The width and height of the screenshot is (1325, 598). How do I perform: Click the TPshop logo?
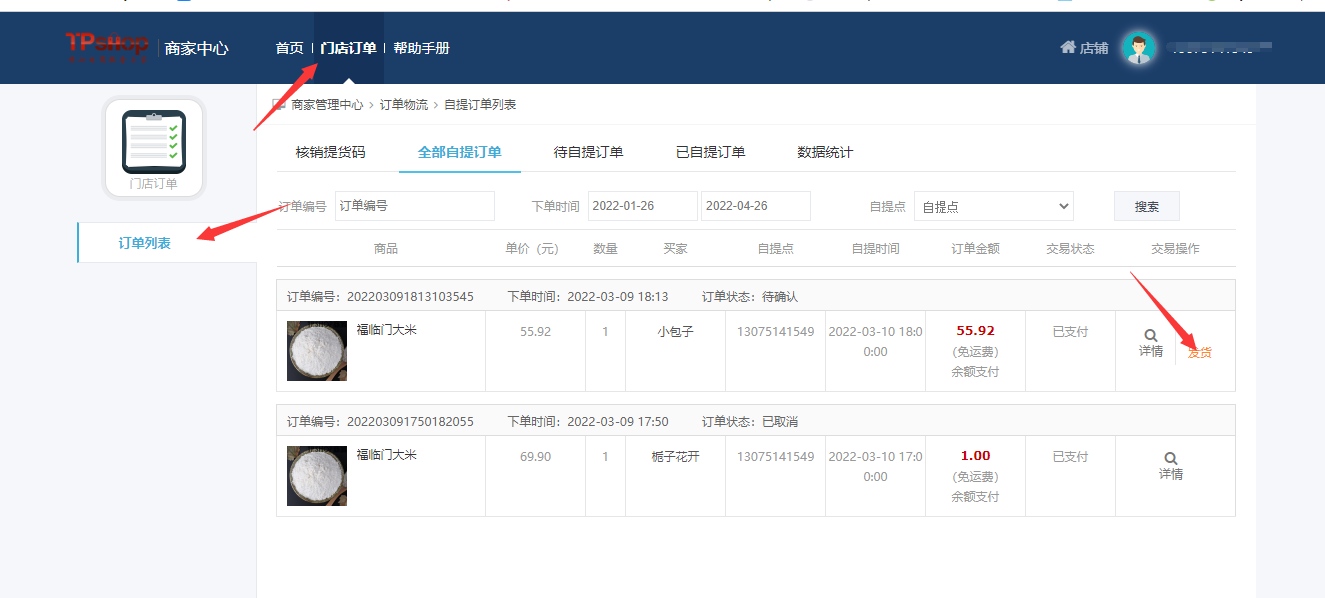pyautogui.click(x=106, y=47)
